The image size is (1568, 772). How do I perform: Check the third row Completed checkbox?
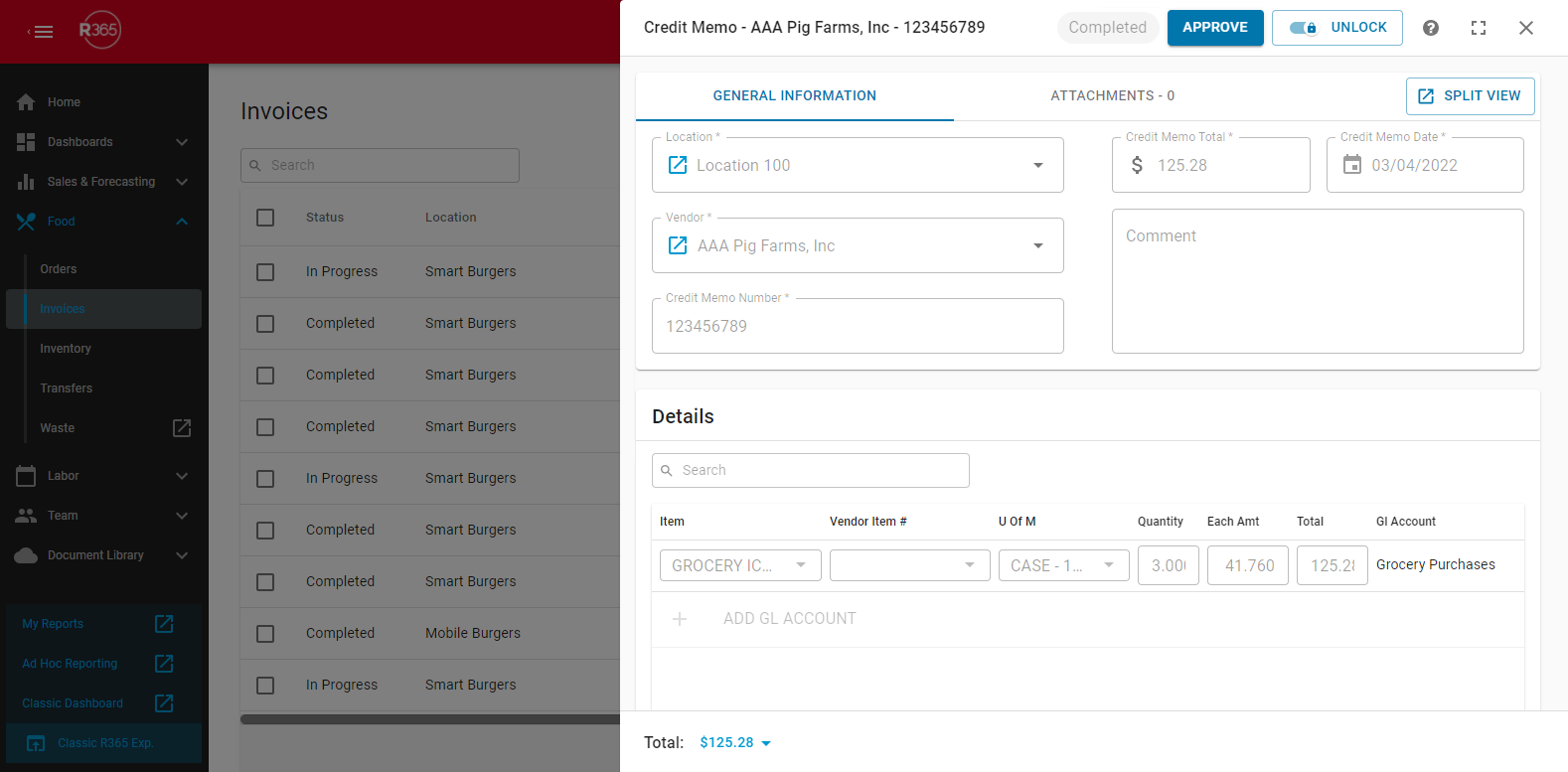tap(265, 376)
